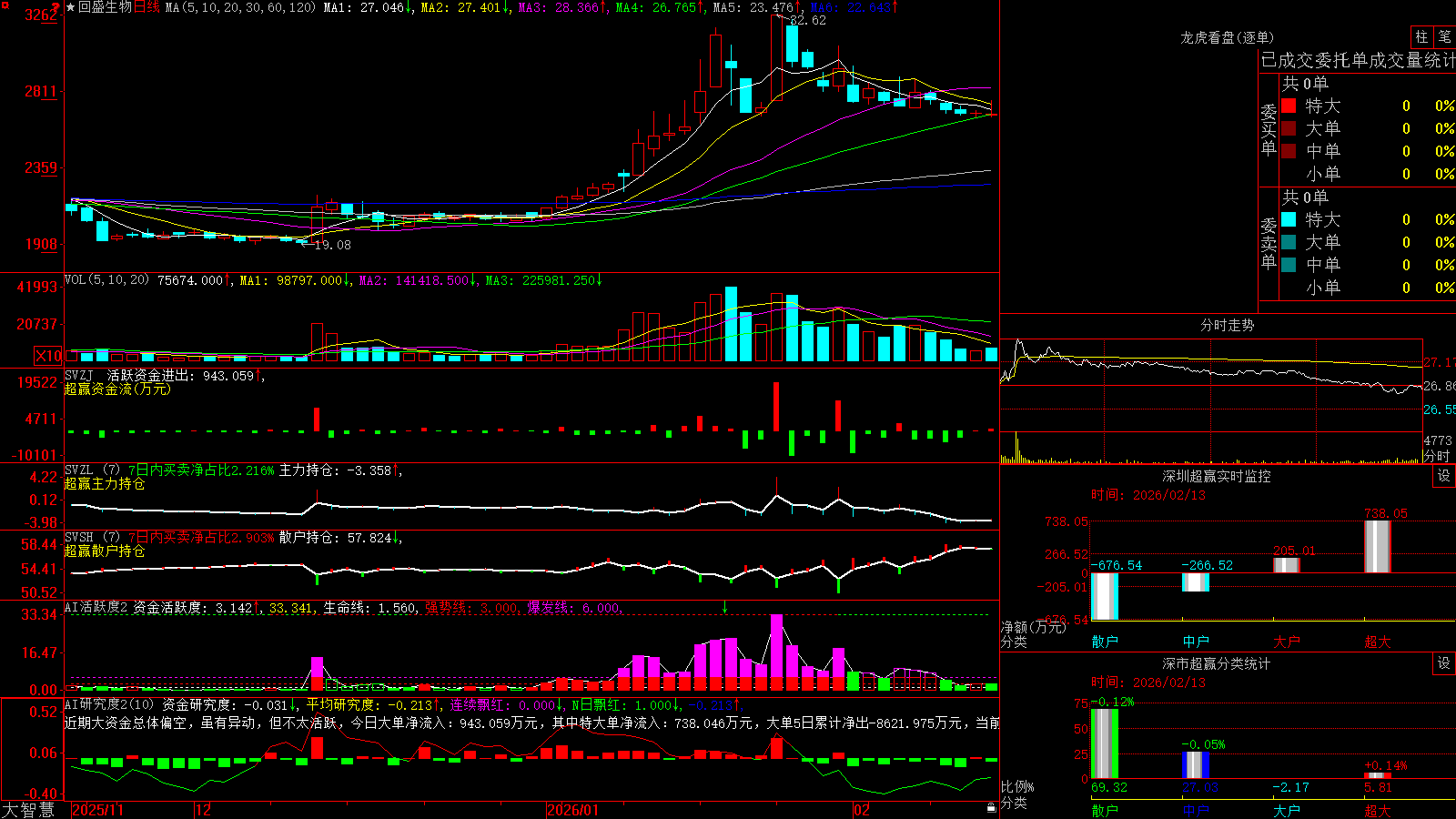Select the 深圳超赢实时监控 panel title
This screenshot has width=1456, height=819.
1217,476
